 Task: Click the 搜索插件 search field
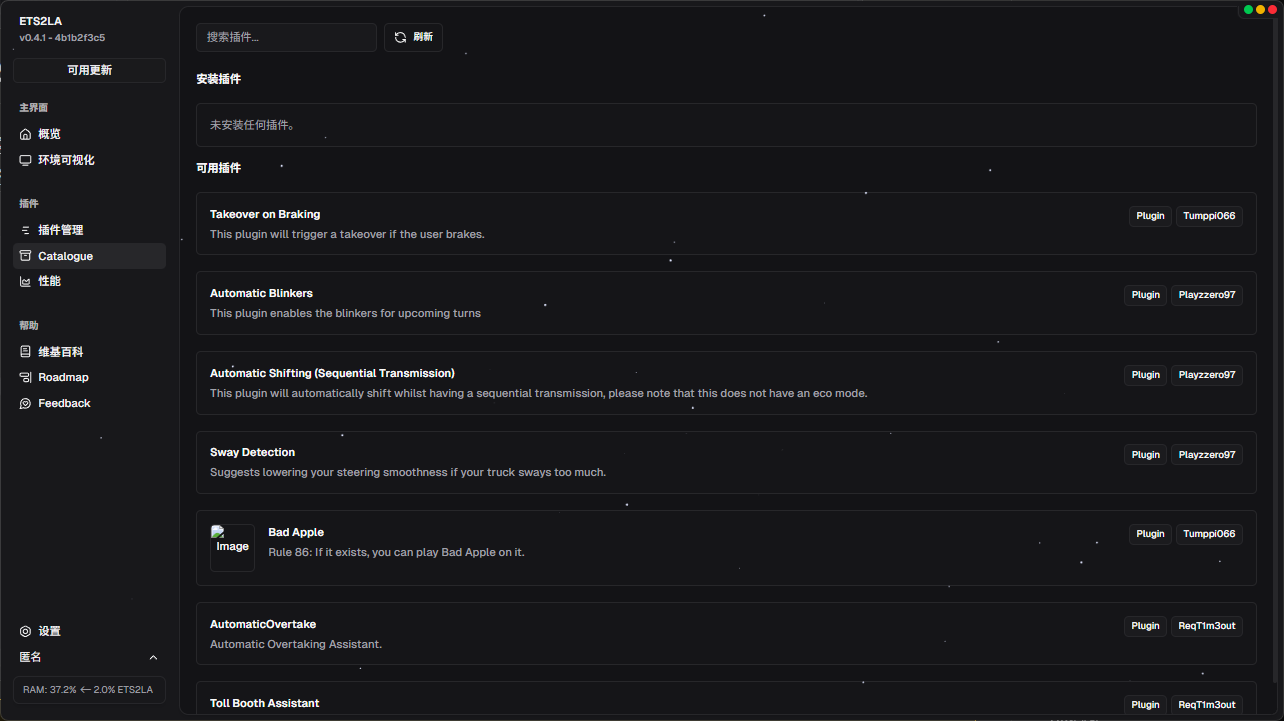(x=286, y=37)
